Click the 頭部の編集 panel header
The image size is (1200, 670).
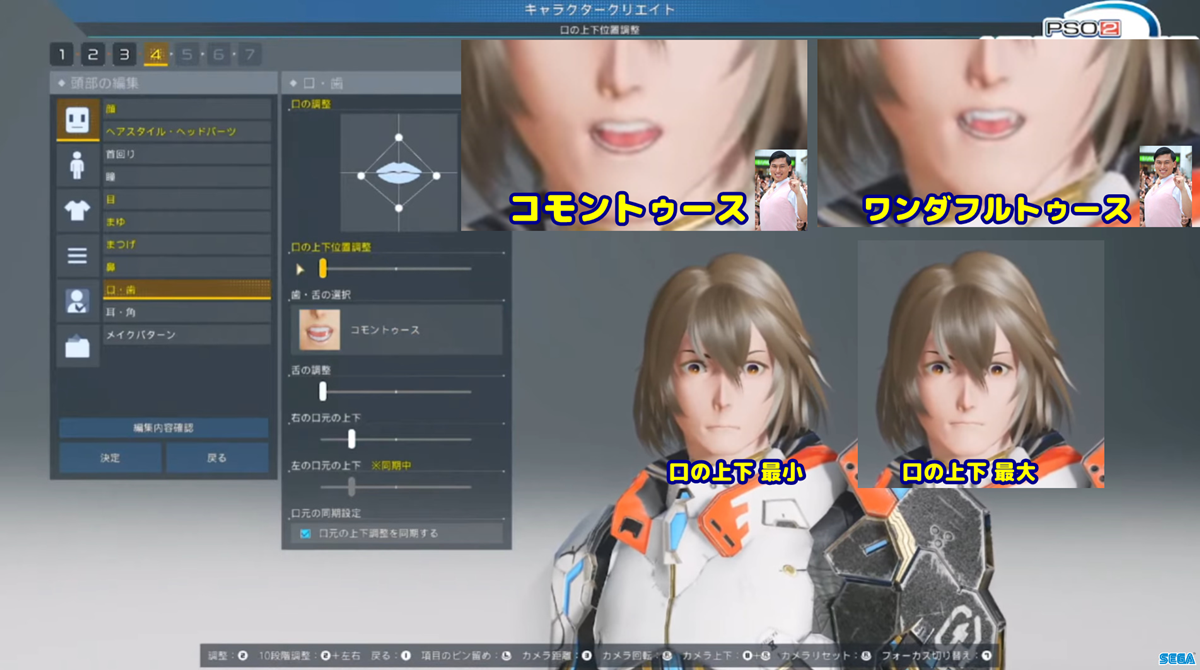click(x=164, y=82)
